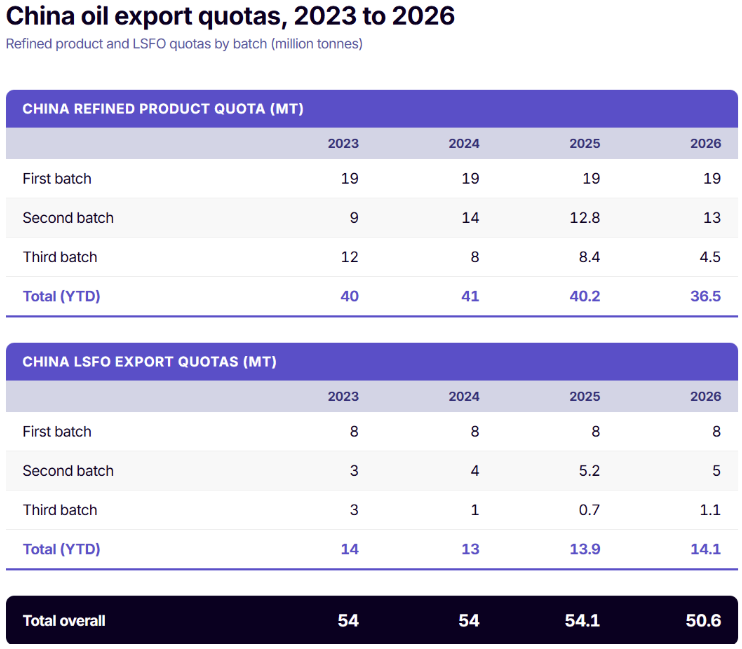The height and width of the screenshot is (649, 742).
Task: Click Total overall 2023 value "54"
Action: click(x=348, y=621)
